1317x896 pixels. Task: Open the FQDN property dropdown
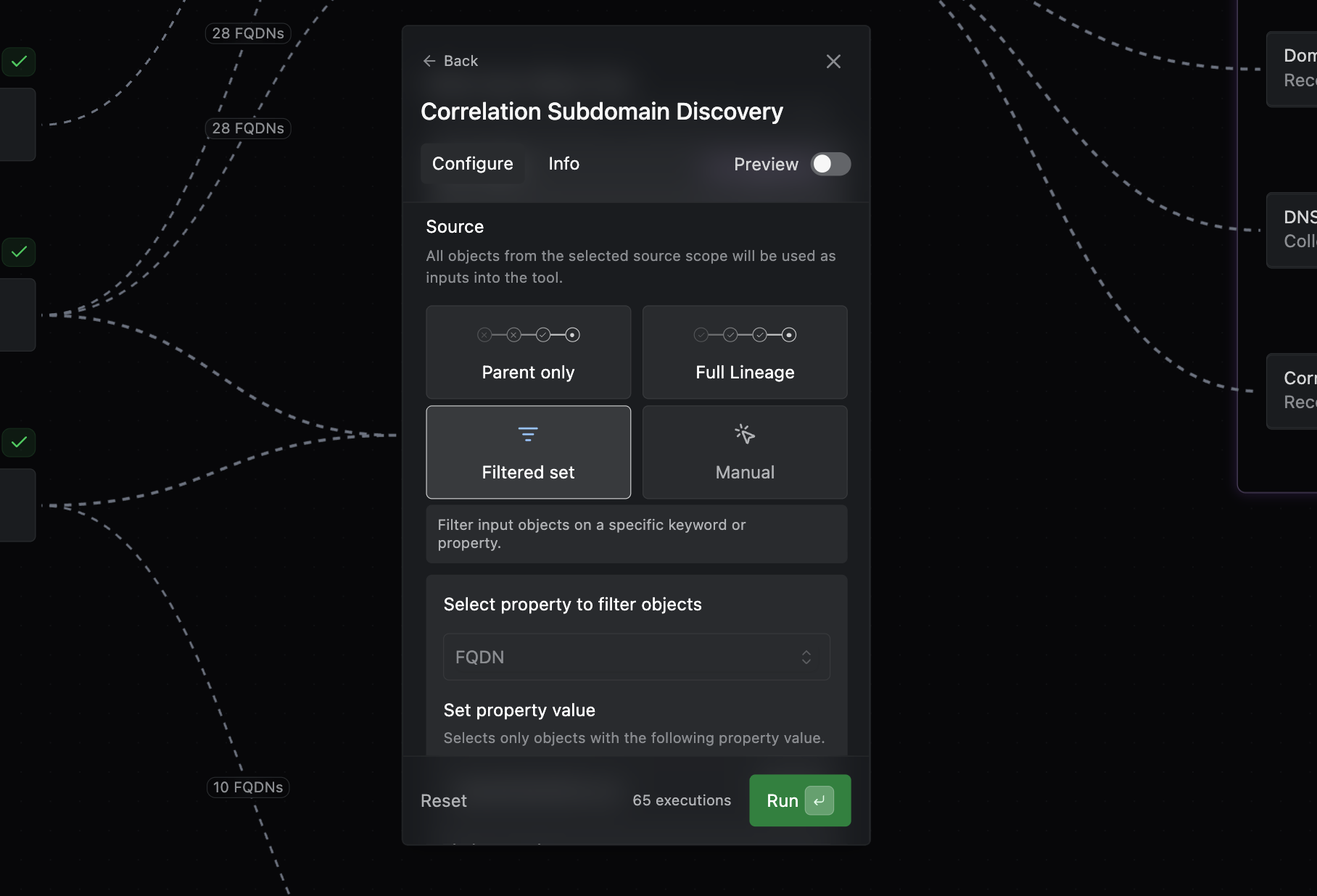tap(636, 658)
